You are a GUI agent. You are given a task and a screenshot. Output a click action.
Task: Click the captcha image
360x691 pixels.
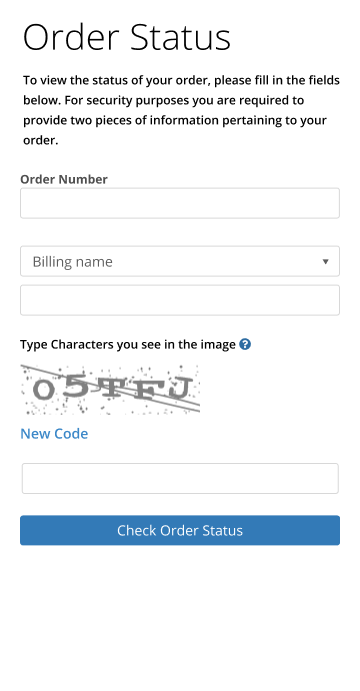pos(110,390)
